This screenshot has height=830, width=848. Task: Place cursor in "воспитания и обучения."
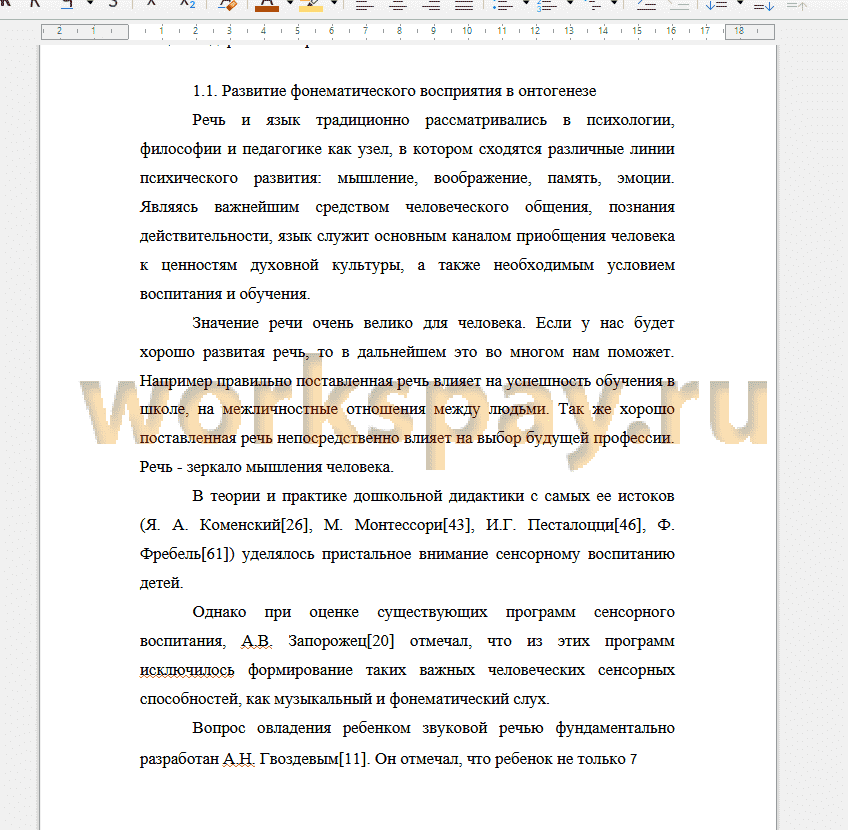[225, 294]
